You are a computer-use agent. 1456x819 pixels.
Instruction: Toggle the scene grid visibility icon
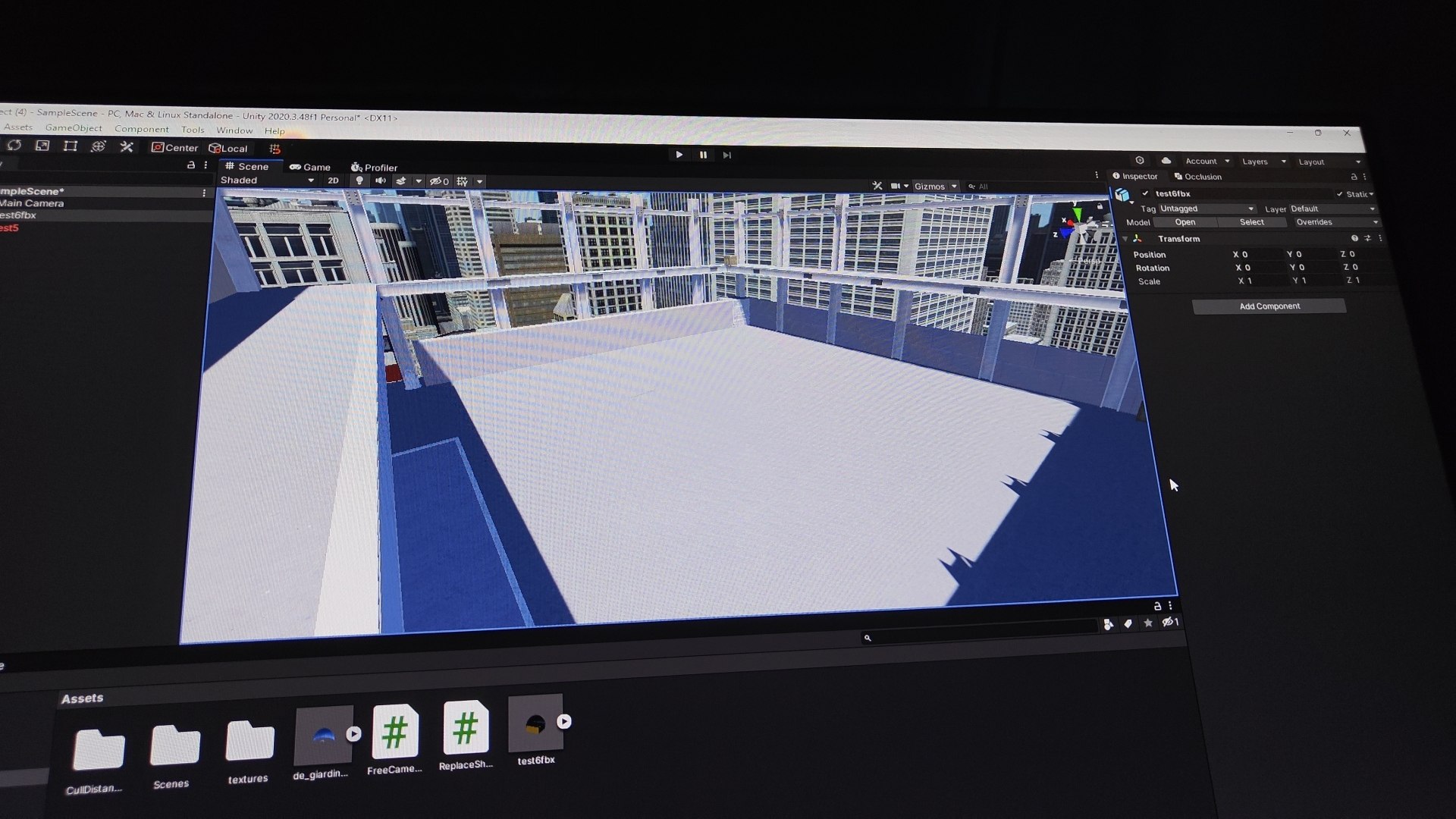point(462,182)
